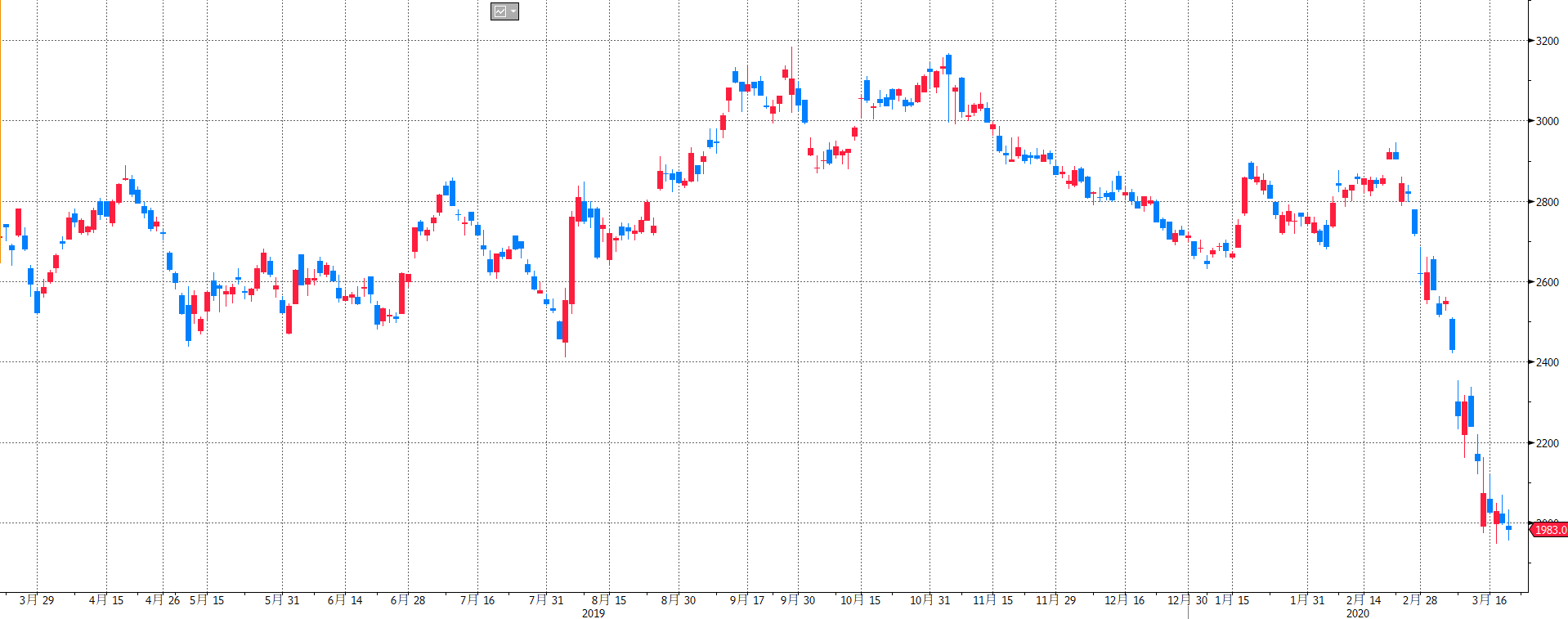Screen dimensions: 1568x619
Task: Click the 7月 16 date label
Action: pos(477,600)
